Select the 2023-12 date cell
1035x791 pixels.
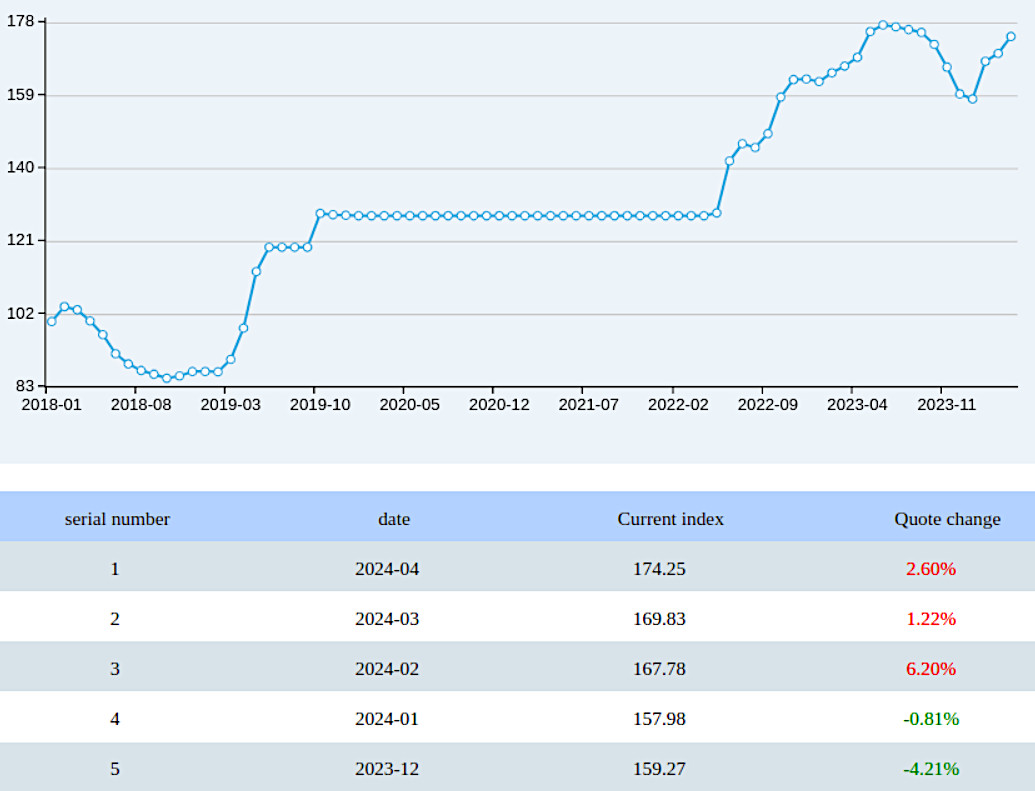coord(387,769)
